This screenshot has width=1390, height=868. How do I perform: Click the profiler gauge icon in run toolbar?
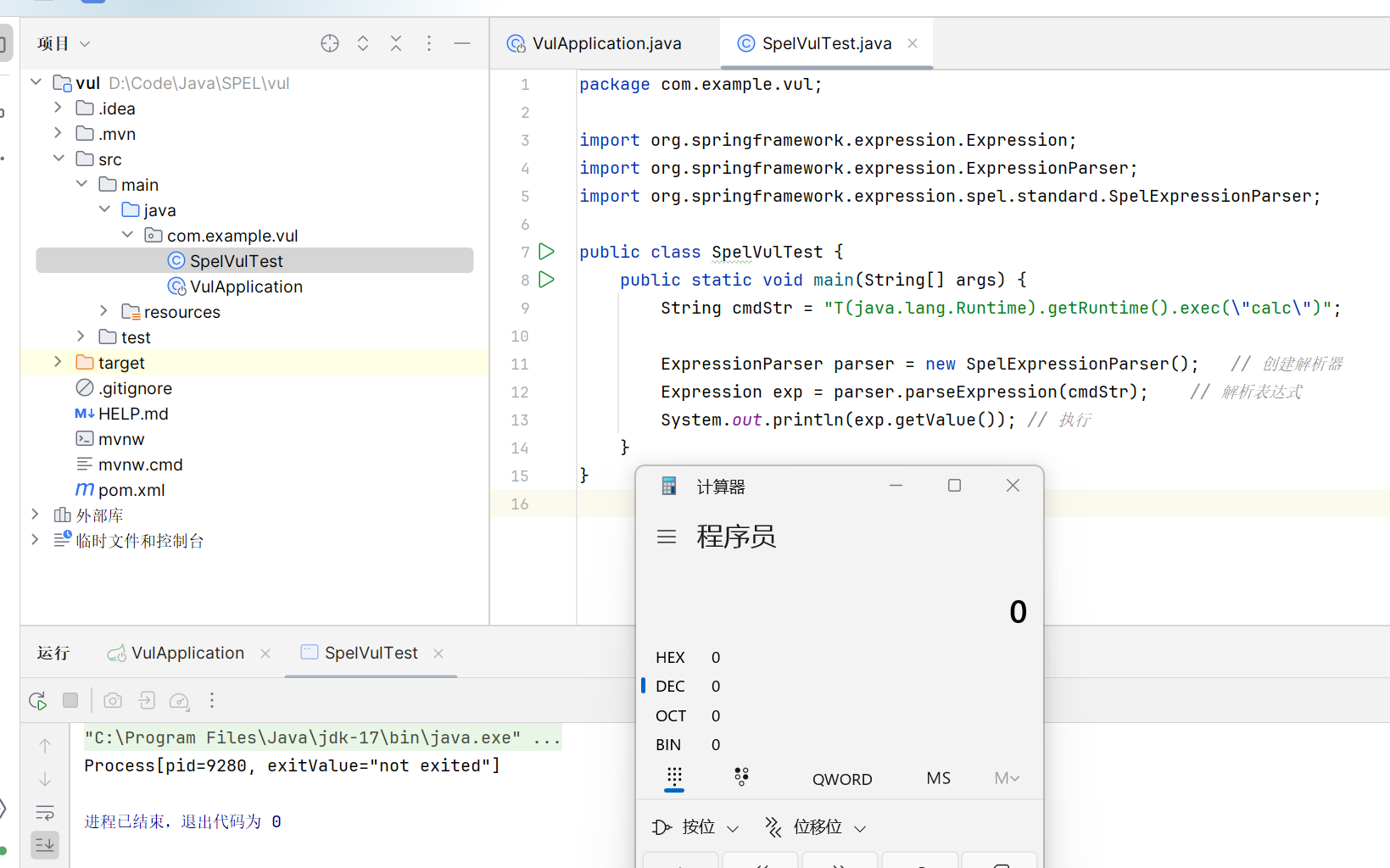(x=179, y=701)
